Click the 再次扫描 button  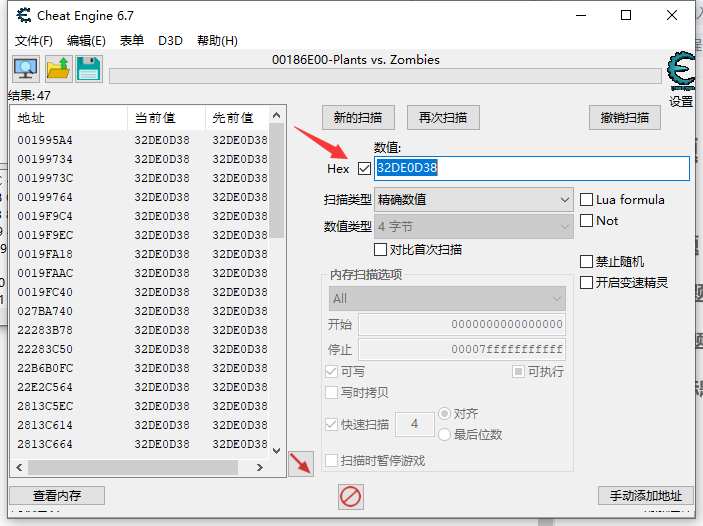click(x=443, y=118)
